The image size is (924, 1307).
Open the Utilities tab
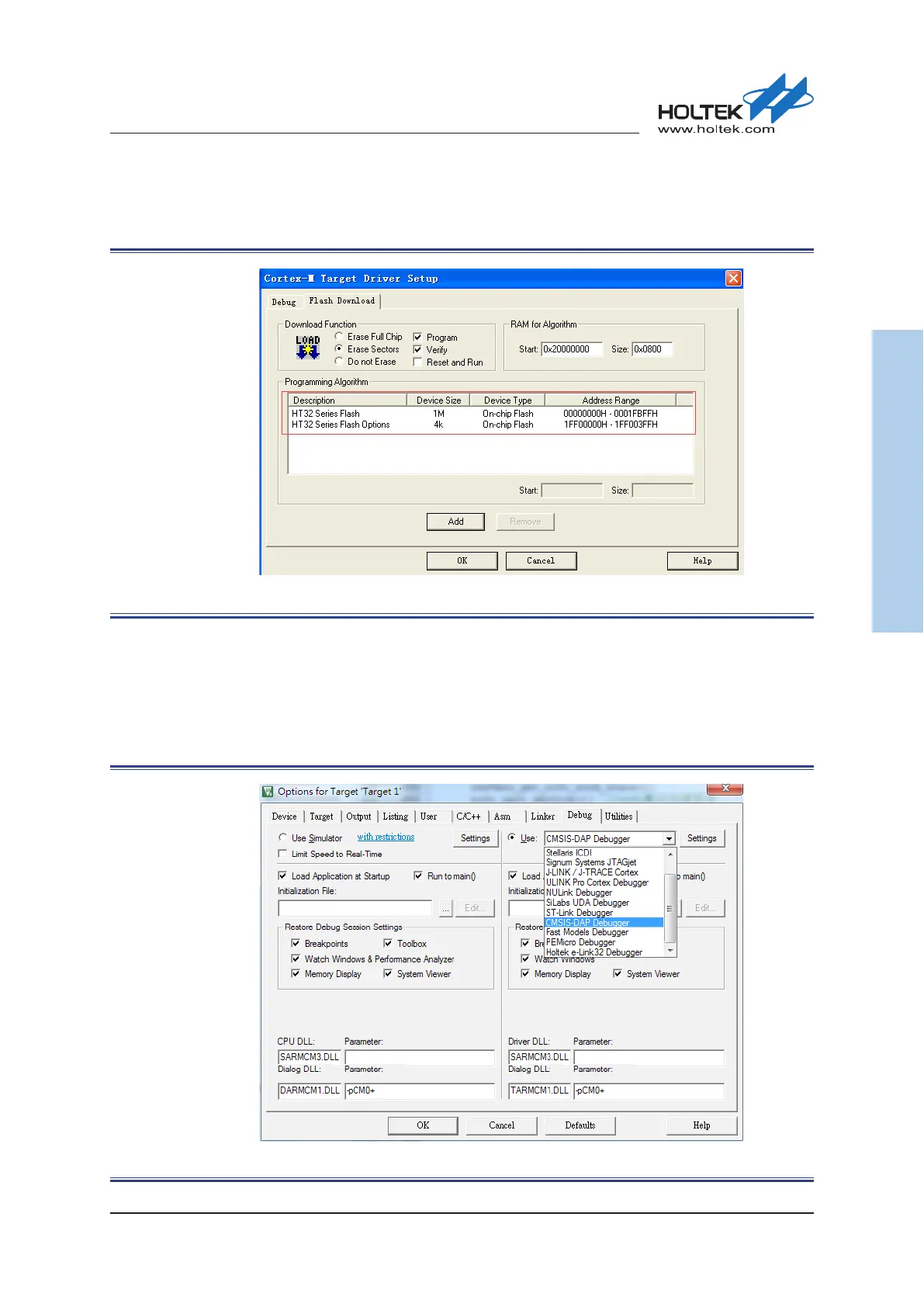pos(619,816)
